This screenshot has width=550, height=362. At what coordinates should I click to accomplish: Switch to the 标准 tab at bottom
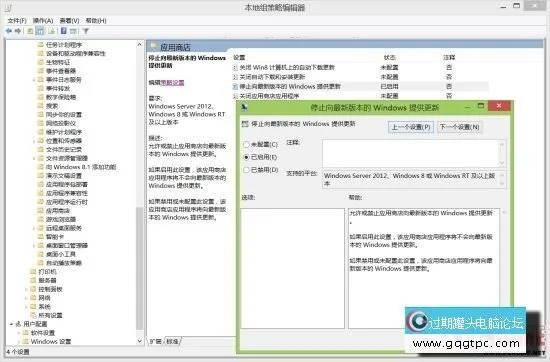pos(173,341)
